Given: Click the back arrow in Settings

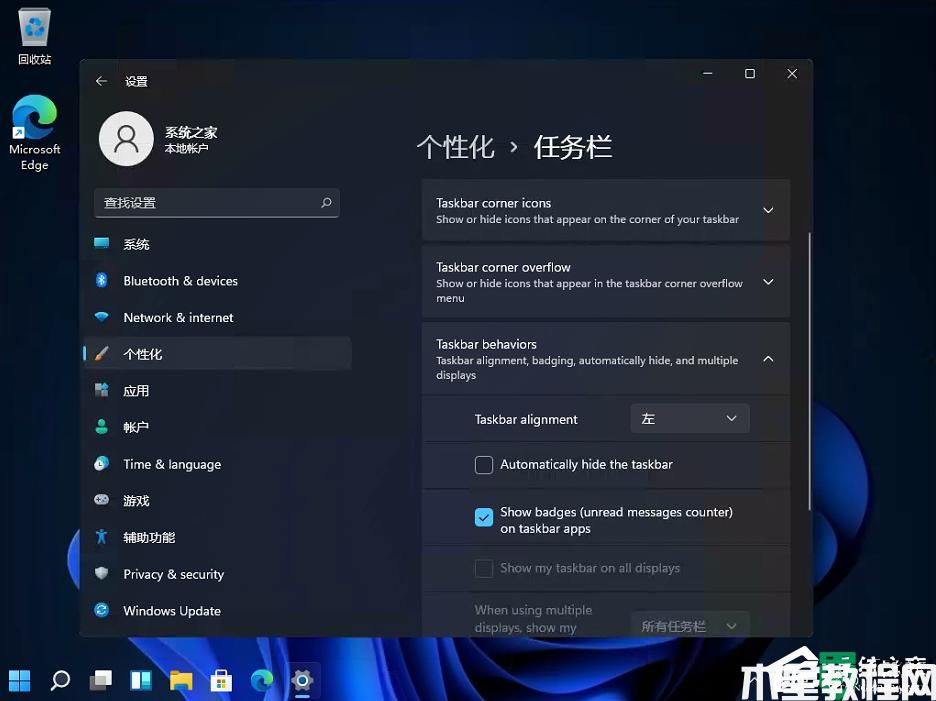Looking at the screenshot, I should (x=101, y=81).
